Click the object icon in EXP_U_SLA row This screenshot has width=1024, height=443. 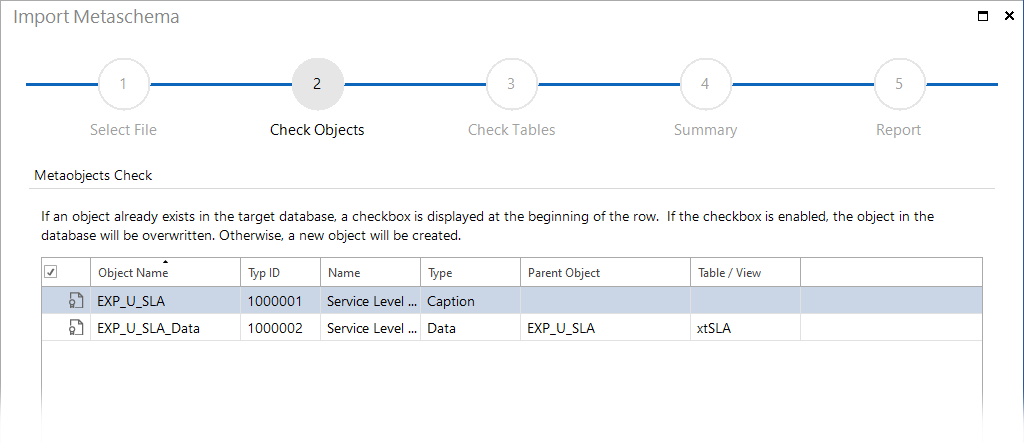pos(76,301)
